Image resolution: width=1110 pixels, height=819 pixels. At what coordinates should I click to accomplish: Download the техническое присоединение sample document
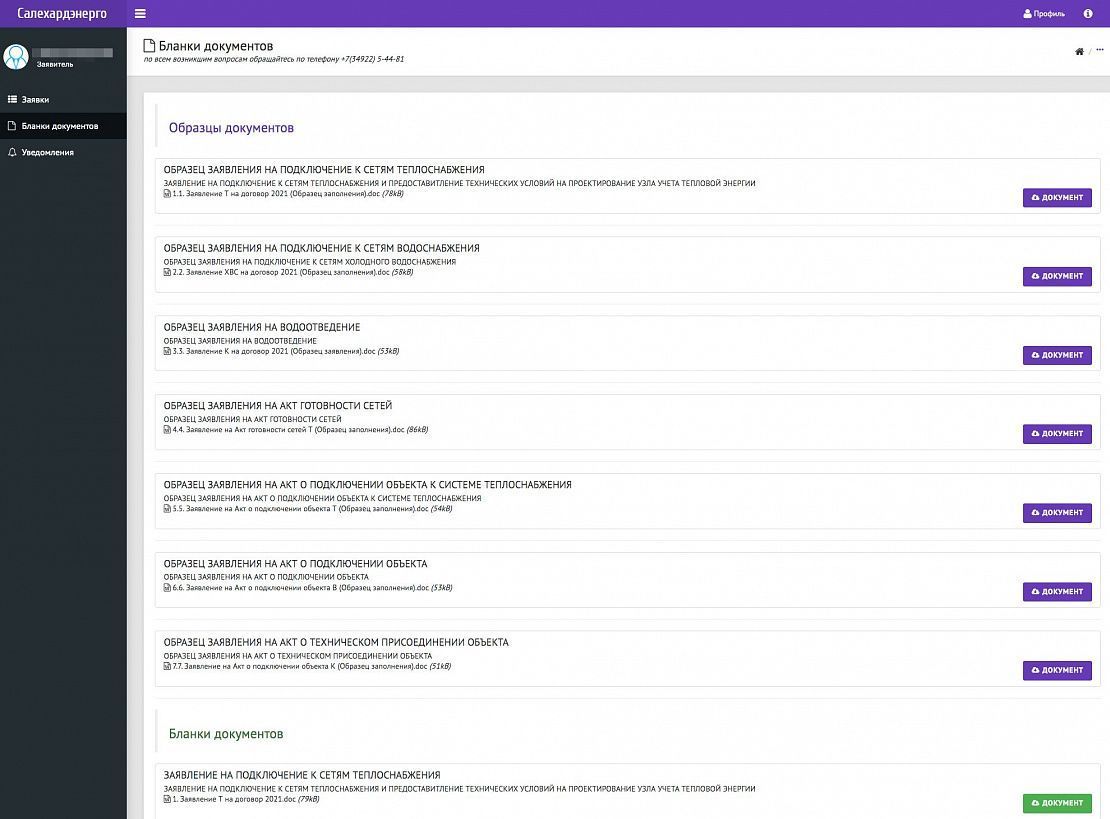tap(1057, 671)
